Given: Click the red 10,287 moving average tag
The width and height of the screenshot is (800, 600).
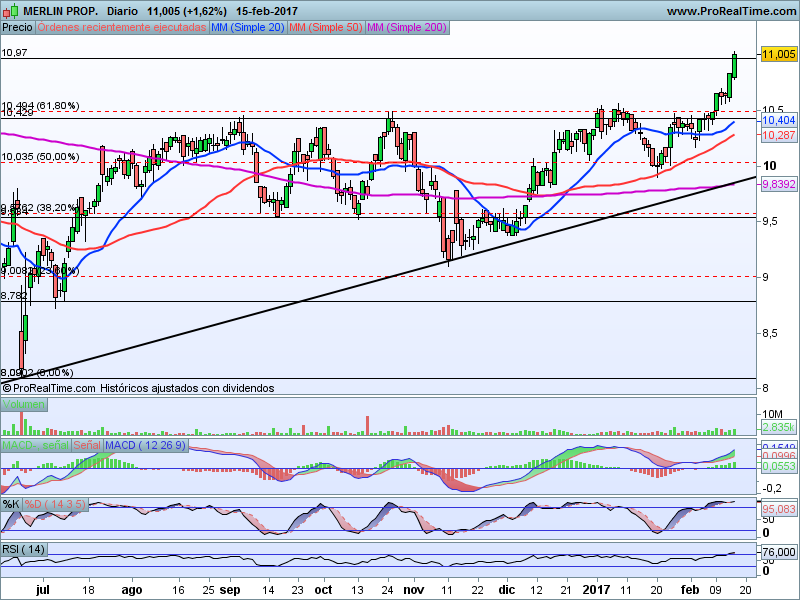Looking at the screenshot, I should pos(779,135).
